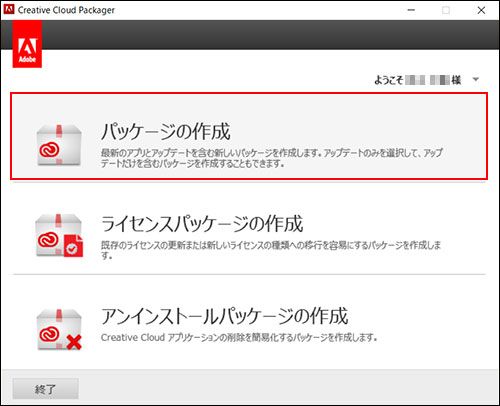Image resolution: width=500 pixels, height=406 pixels.
Task: Click the uninstall package box icon with red X
Action: coord(59,330)
